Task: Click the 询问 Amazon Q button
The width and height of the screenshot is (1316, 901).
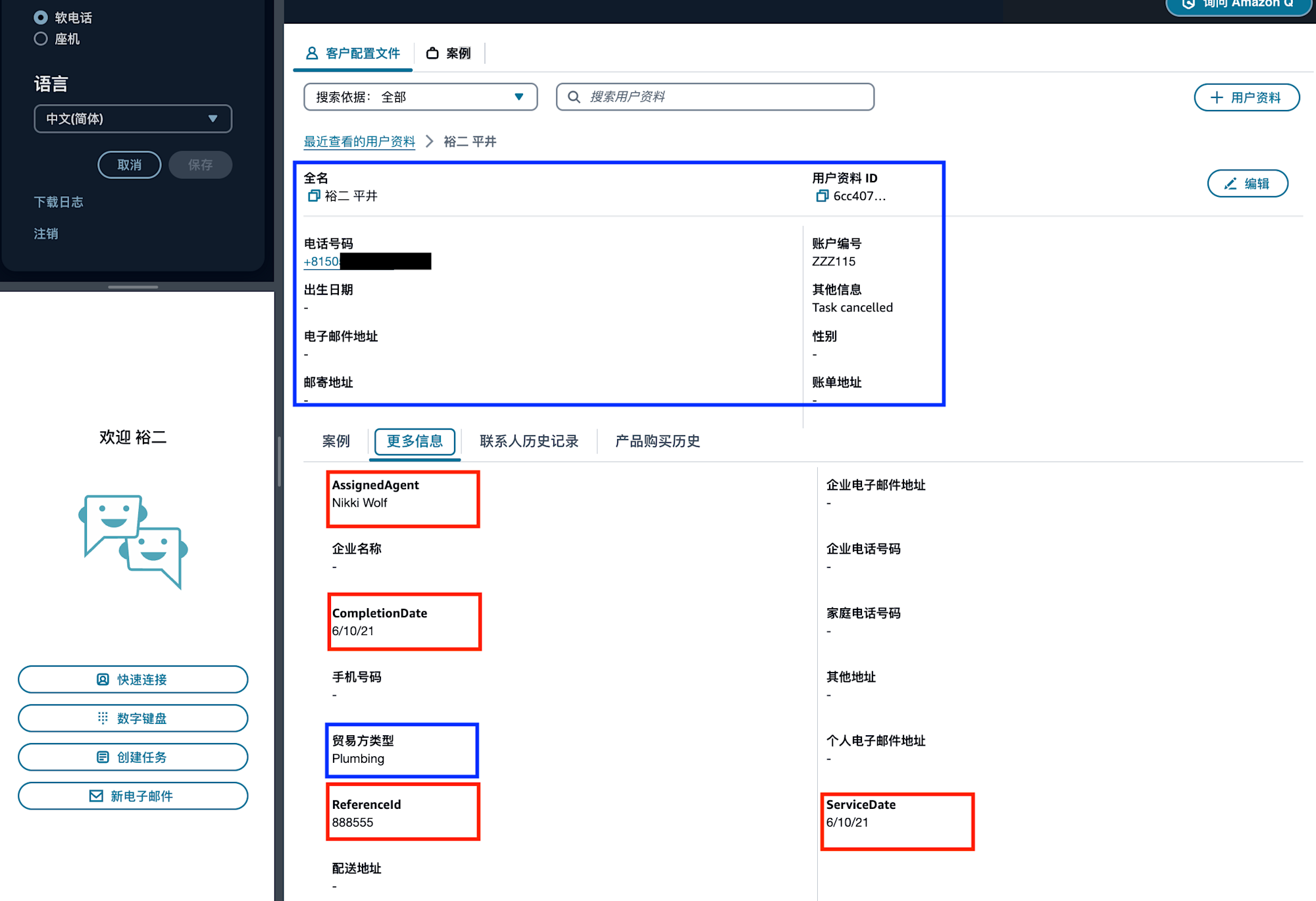Action: pos(1239,5)
